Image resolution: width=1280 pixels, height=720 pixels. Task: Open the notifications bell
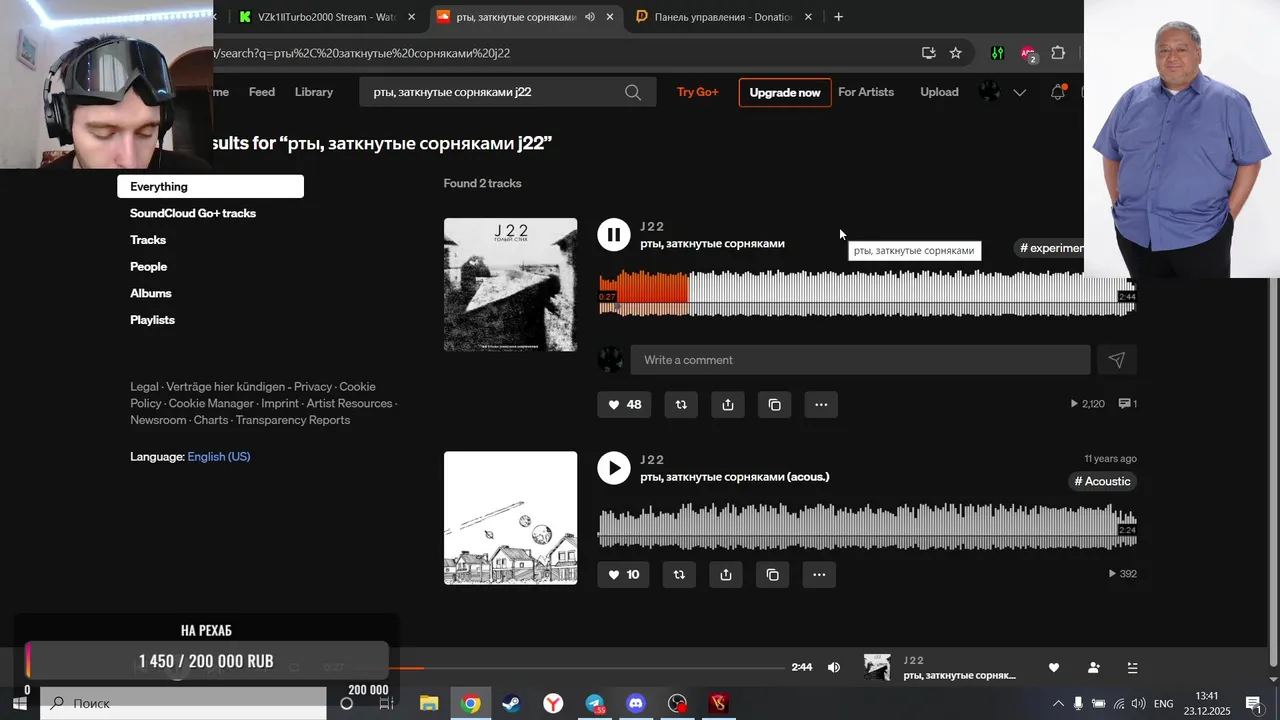coord(1058,92)
